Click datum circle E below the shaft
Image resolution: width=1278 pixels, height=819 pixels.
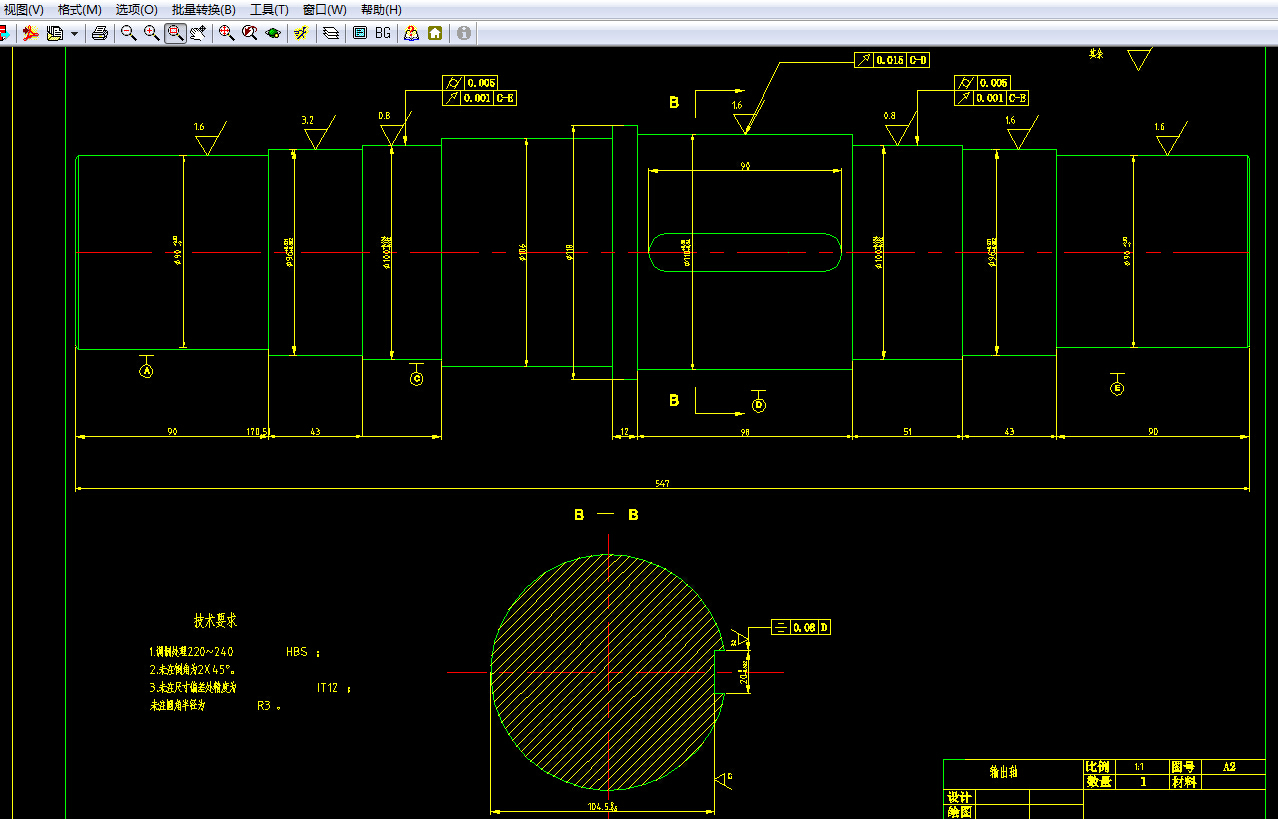click(1117, 388)
